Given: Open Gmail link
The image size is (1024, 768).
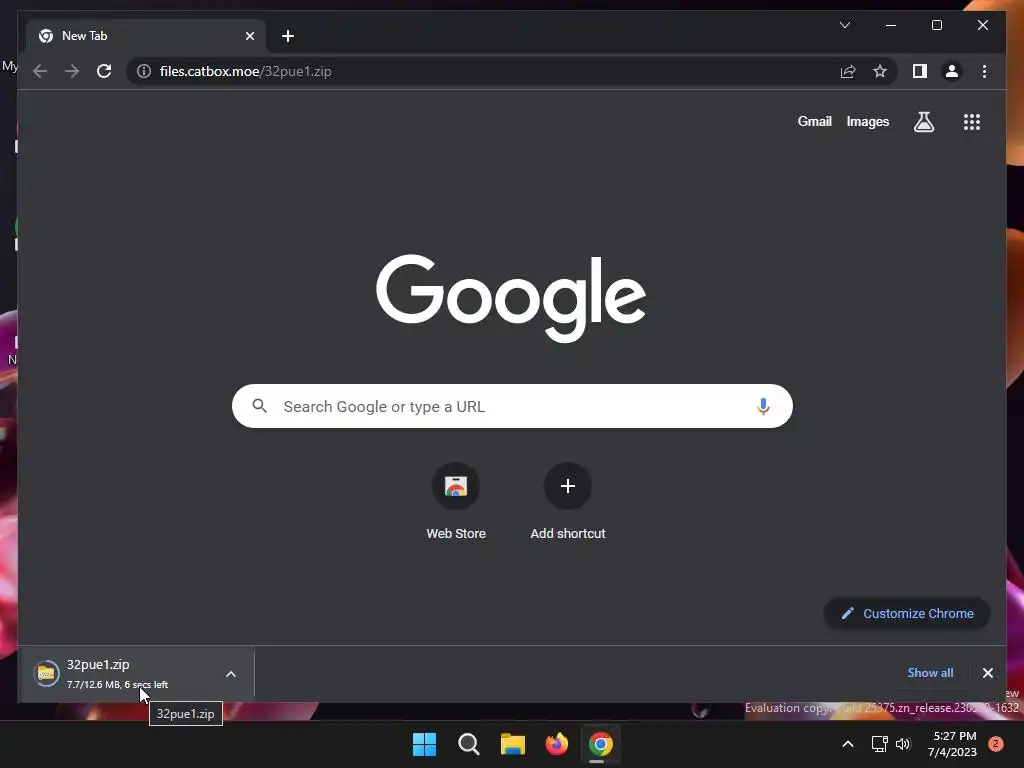Looking at the screenshot, I should [x=814, y=121].
